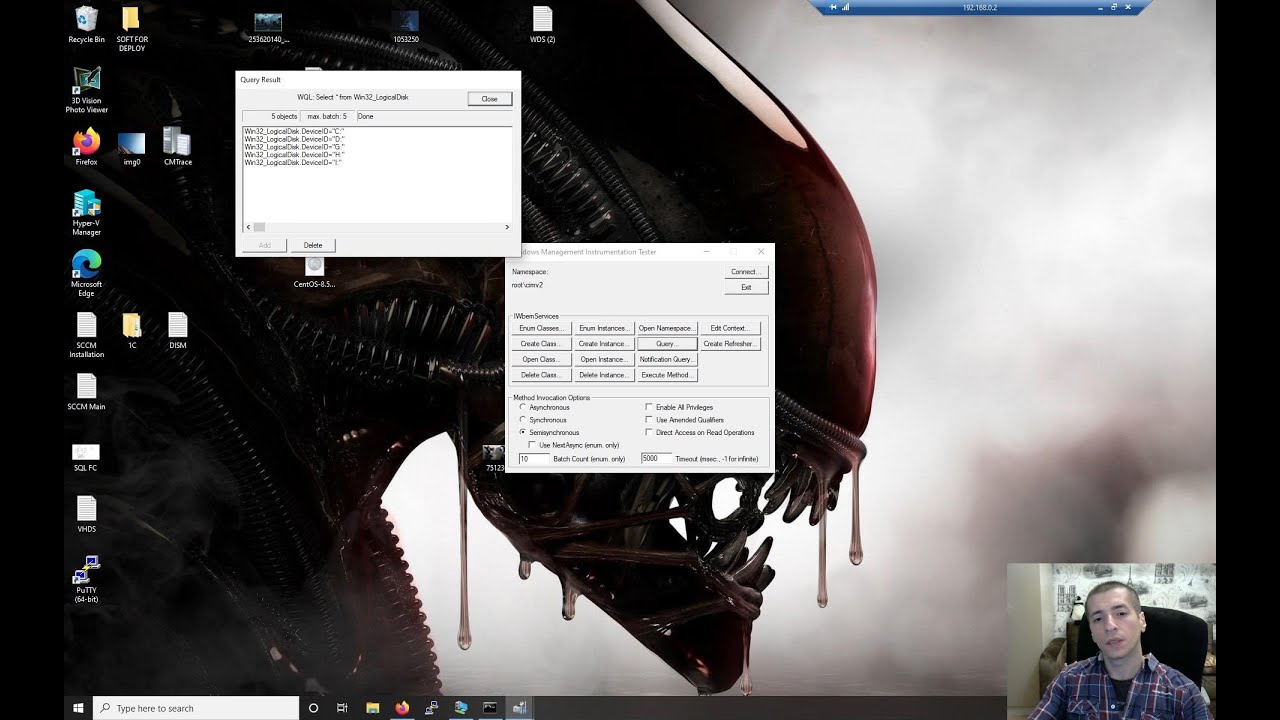Select the SCCM Main file icon
This screenshot has height=720, width=1280.
(x=86, y=393)
